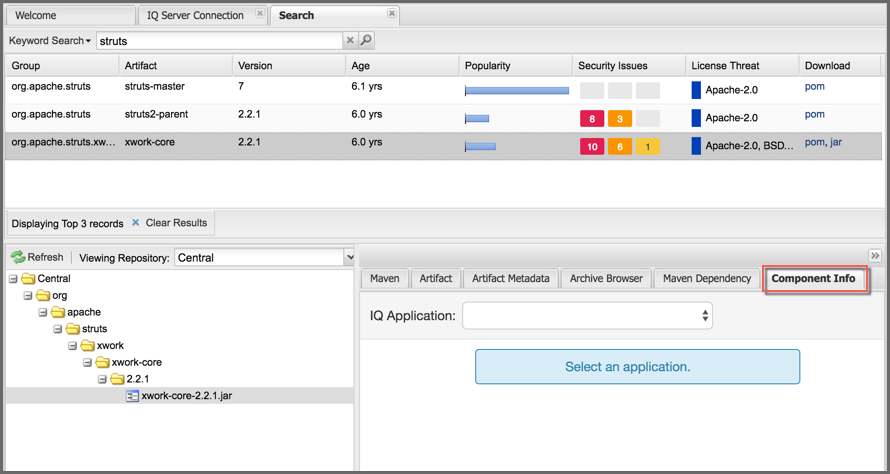This screenshot has width=890, height=474.
Task: Click the struts keyword search field
Action: coord(220,40)
